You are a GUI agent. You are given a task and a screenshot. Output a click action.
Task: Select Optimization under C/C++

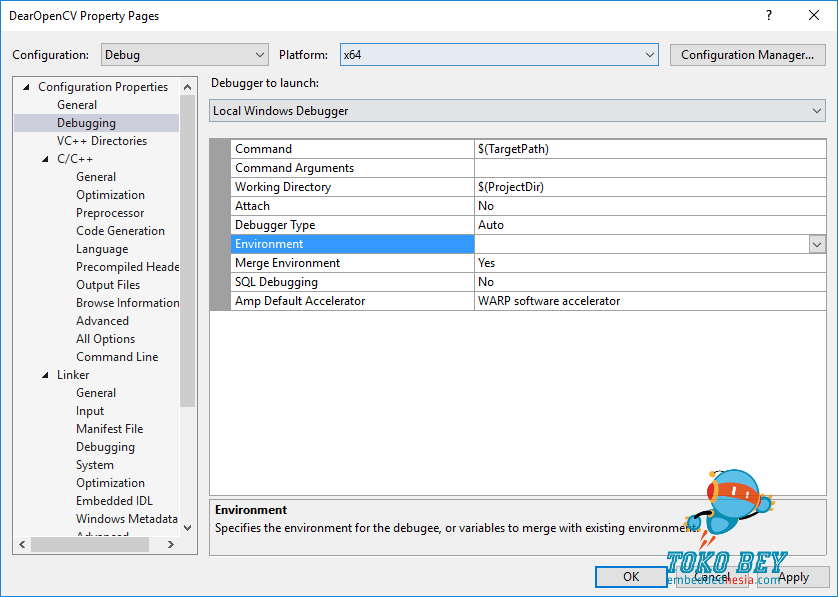click(x=110, y=195)
